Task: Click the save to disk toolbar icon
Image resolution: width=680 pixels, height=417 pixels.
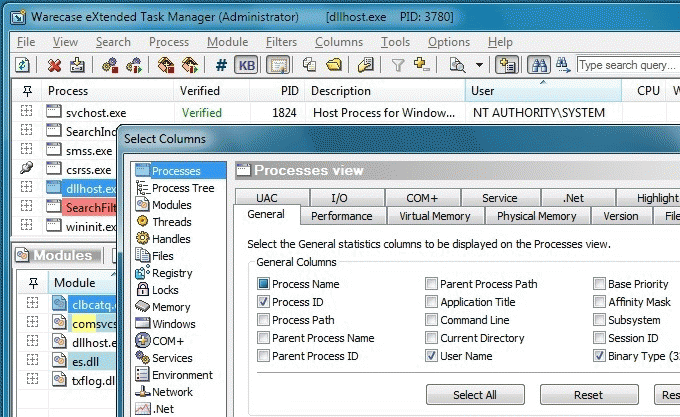Action: tap(77, 65)
